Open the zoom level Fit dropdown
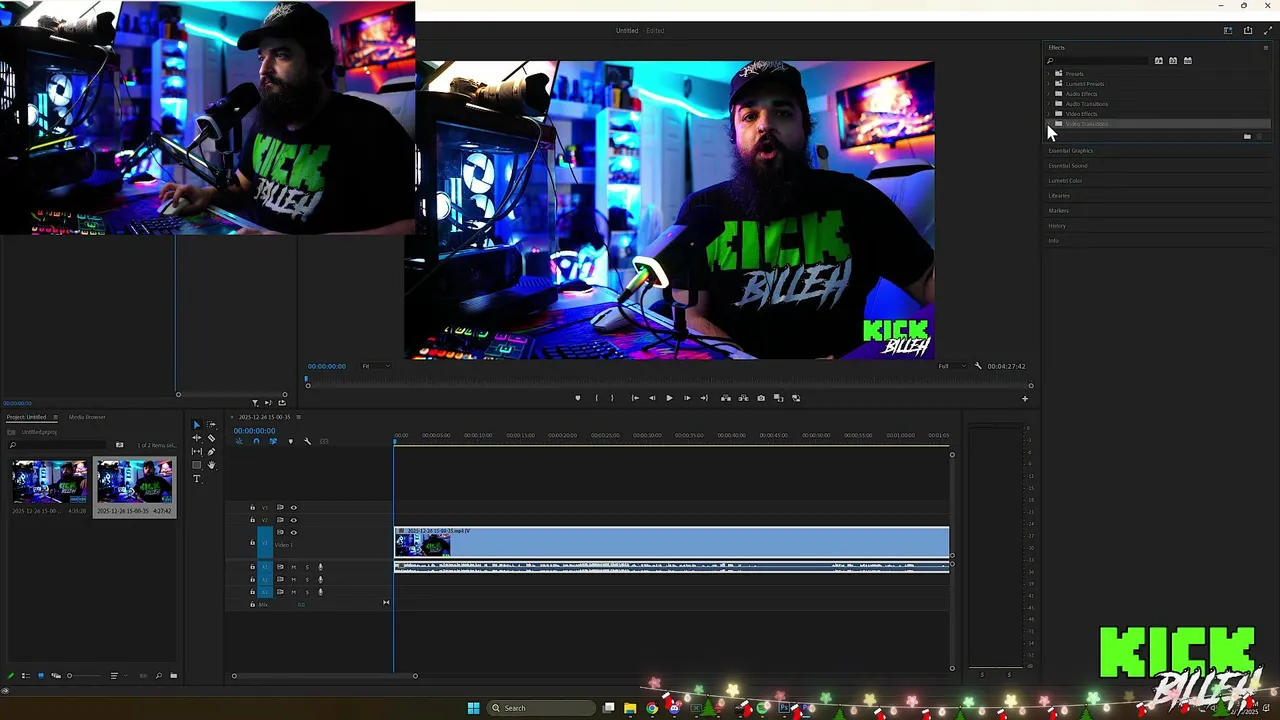The height and width of the screenshot is (720, 1280). tap(375, 366)
